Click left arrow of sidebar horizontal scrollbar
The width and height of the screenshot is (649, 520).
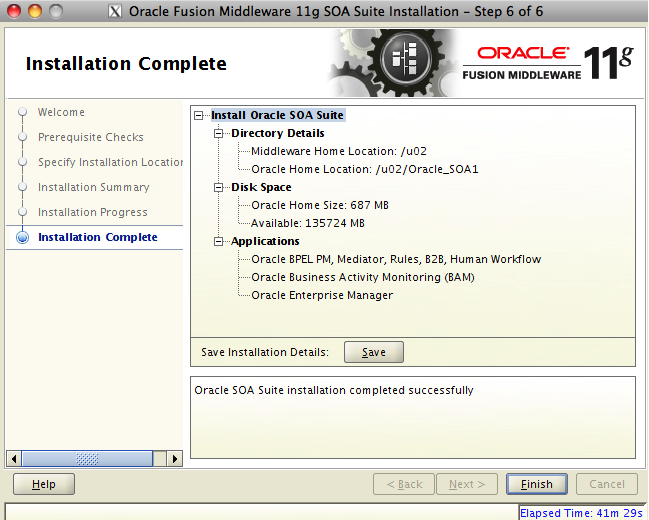(13, 459)
